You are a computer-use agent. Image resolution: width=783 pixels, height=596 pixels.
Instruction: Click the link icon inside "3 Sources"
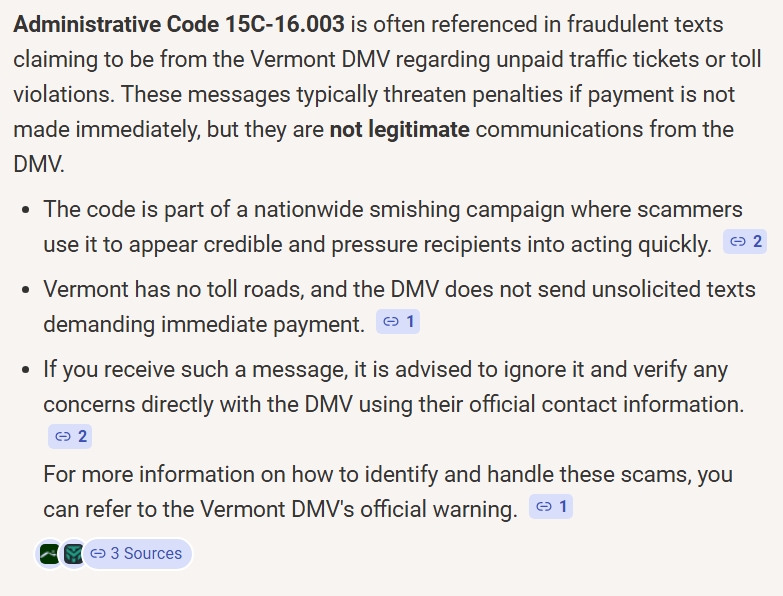[99, 553]
